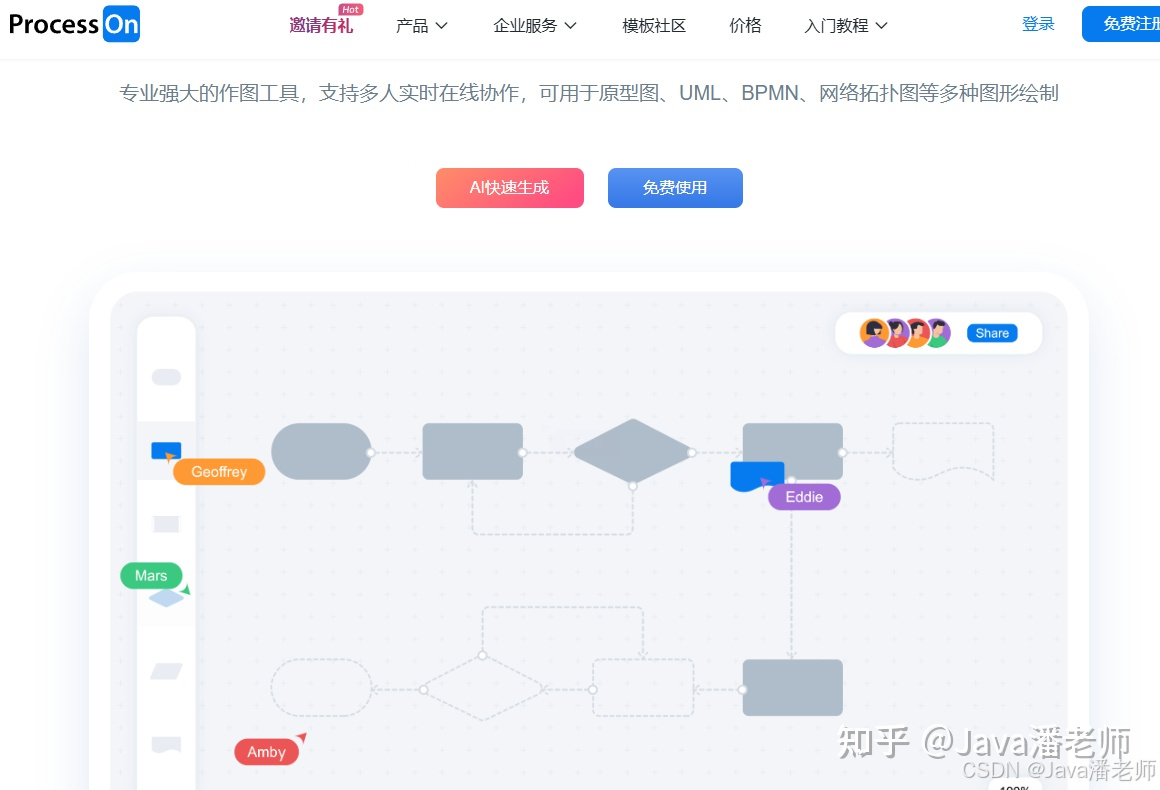Image resolution: width=1160 pixels, height=790 pixels.
Task: Select the gray diamond decision shape
Action: 633,452
